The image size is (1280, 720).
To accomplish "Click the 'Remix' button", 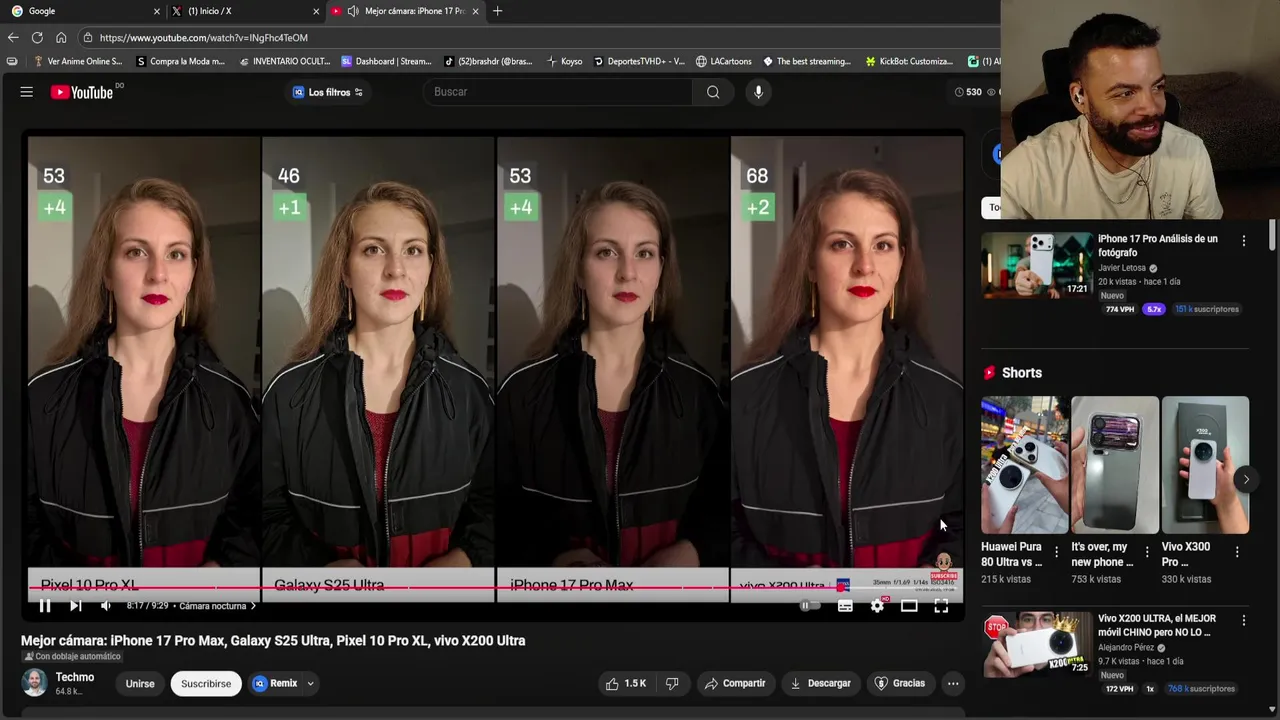I will [x=276, y=684].
